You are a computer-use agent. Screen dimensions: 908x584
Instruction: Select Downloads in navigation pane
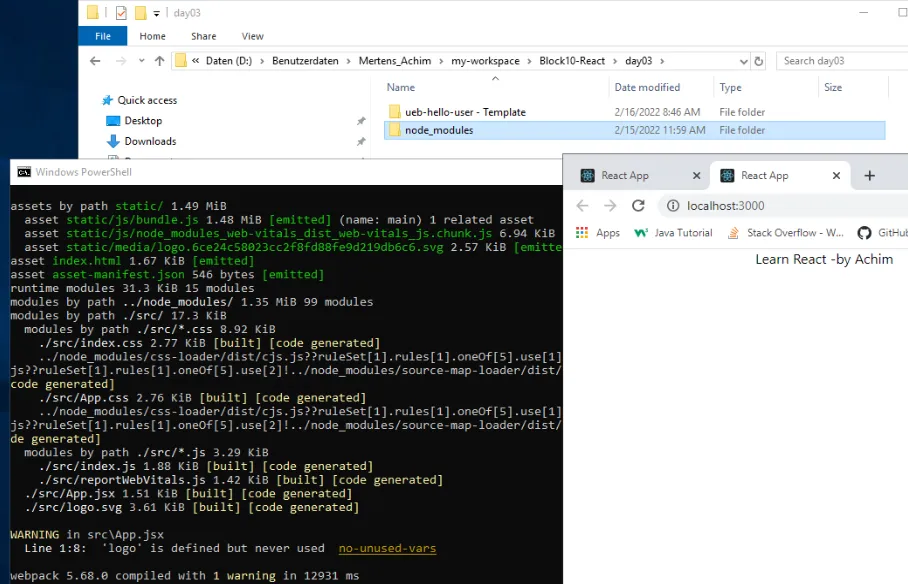(150, 141)
